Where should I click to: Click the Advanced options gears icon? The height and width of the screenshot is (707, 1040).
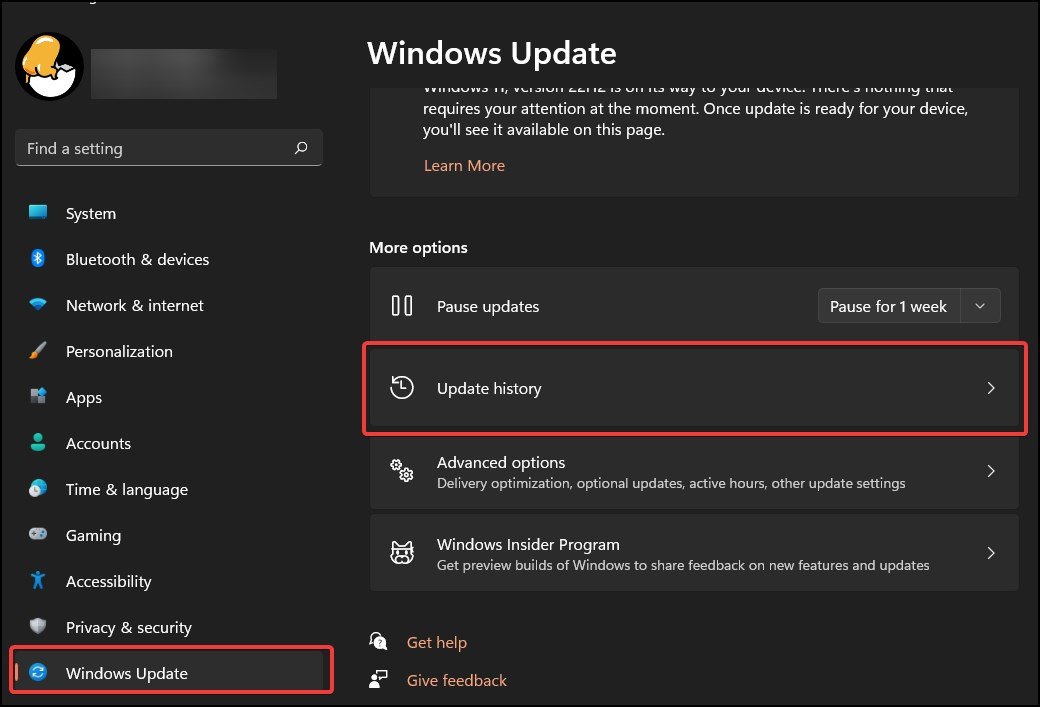click(402, 470)
